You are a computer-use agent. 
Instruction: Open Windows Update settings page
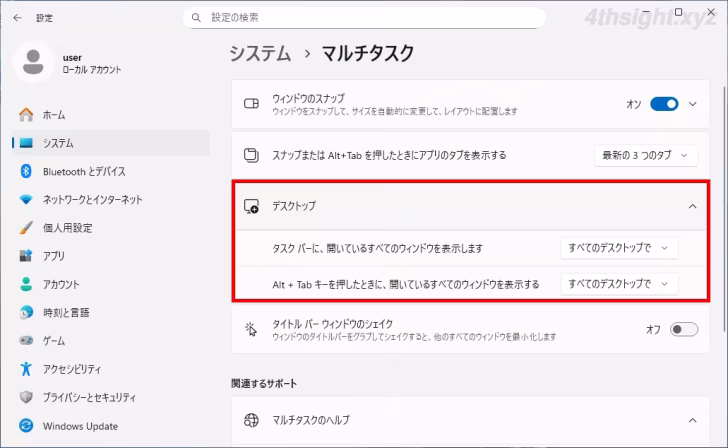coord(110,426)
